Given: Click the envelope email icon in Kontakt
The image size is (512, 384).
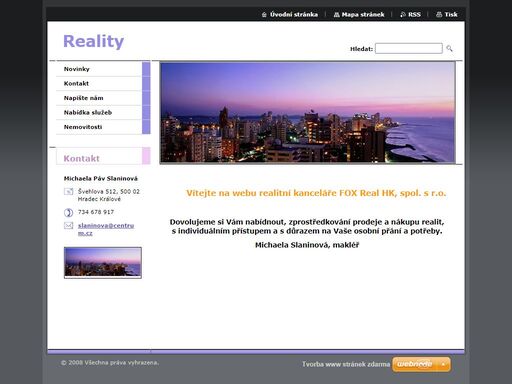Looking at the screenshot, I should pos(68,226).
